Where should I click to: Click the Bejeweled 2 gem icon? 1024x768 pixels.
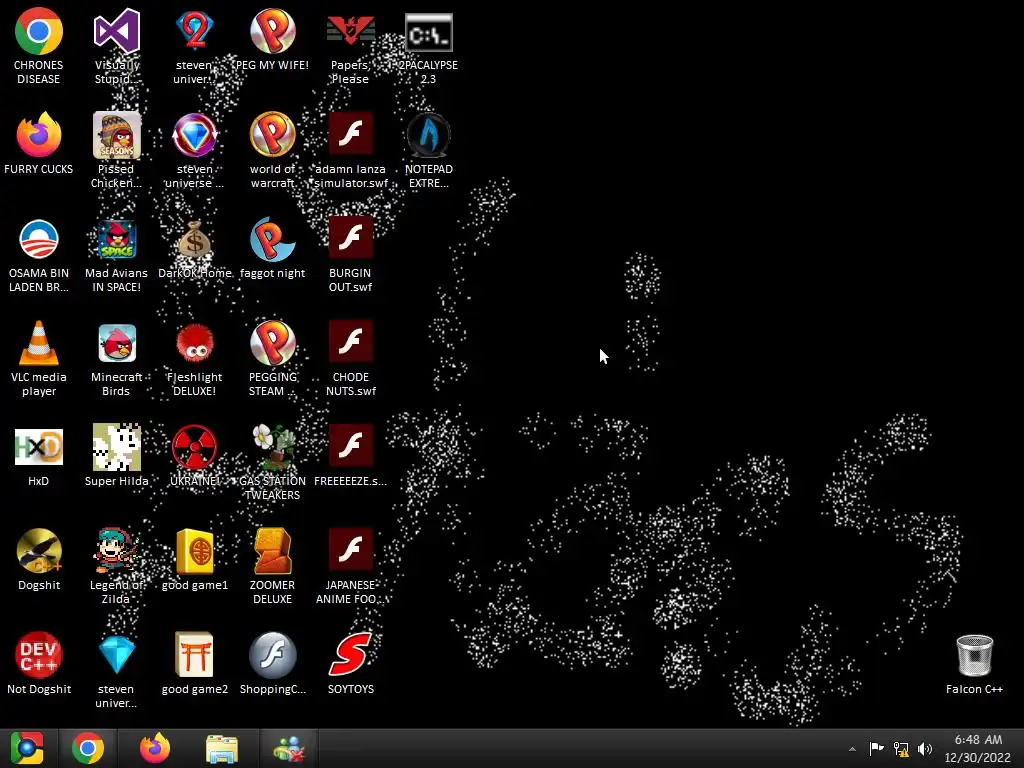[x=194, y=31]
